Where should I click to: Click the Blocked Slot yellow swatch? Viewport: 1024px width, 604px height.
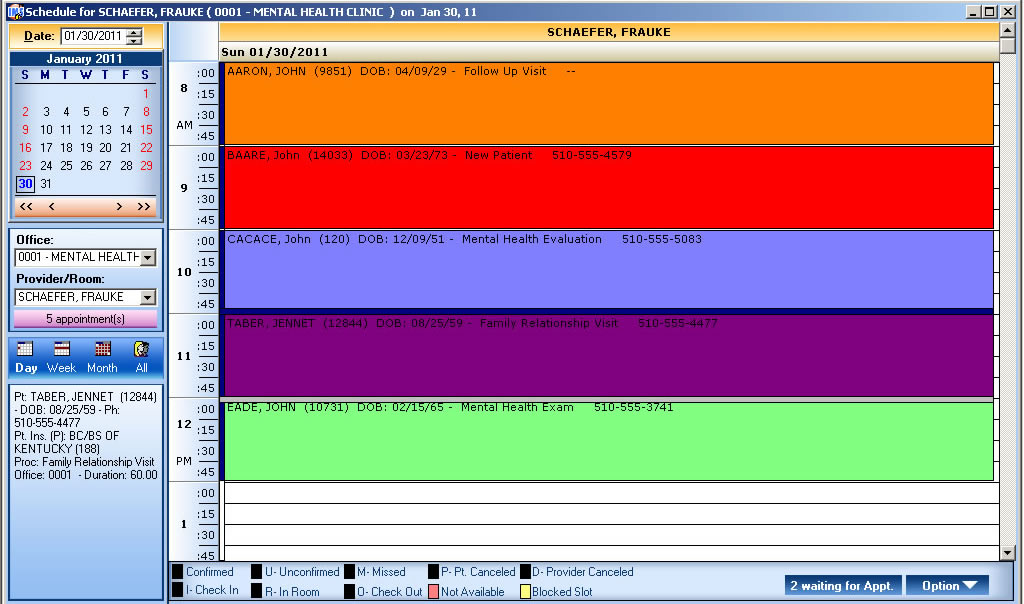click(525, 592)
